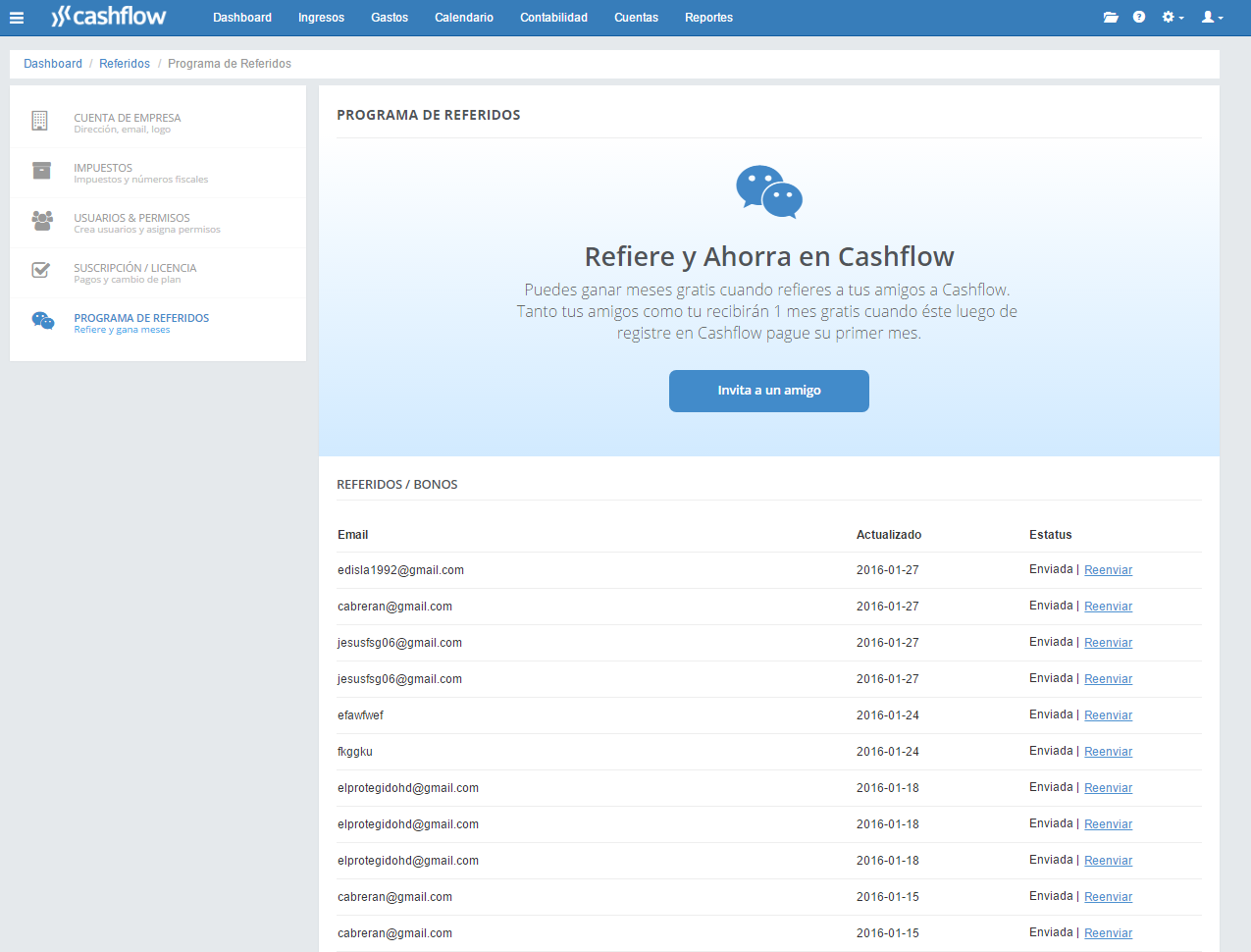Click the Referidos / Bonos section heading
Viewport: 1251px width, 952px height.
click(397, 485)
